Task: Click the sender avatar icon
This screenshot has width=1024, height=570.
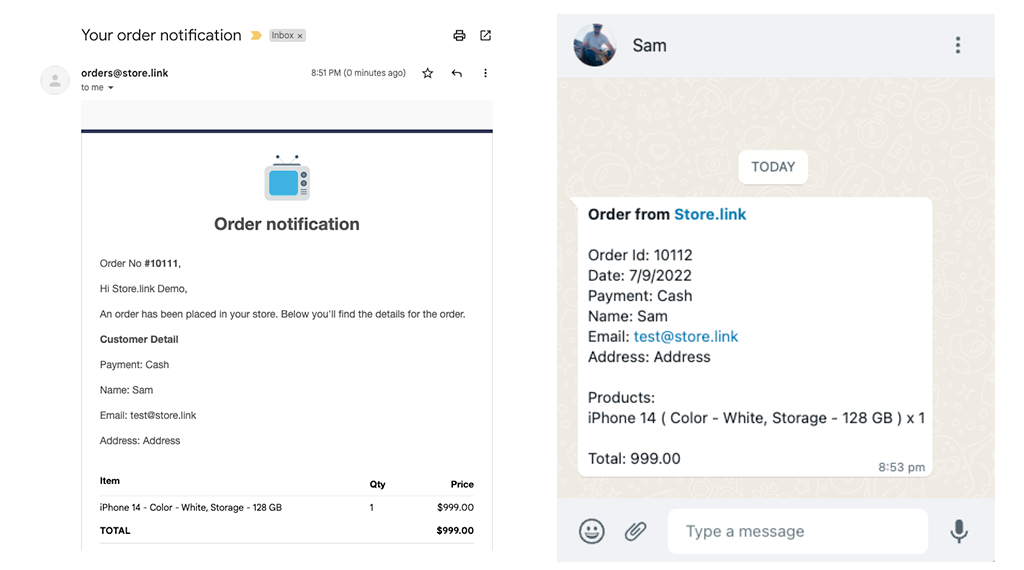Action: 55,80
